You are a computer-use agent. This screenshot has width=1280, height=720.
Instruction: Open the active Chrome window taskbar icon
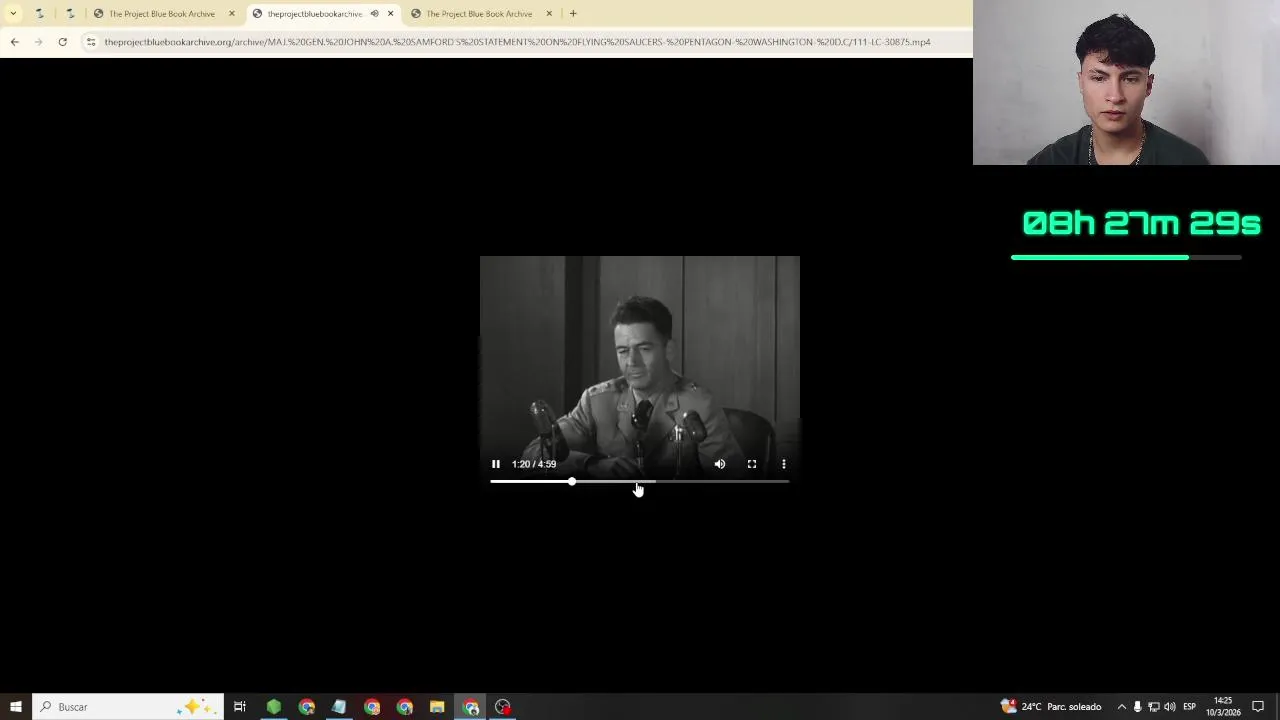click(x=471, y=707)
